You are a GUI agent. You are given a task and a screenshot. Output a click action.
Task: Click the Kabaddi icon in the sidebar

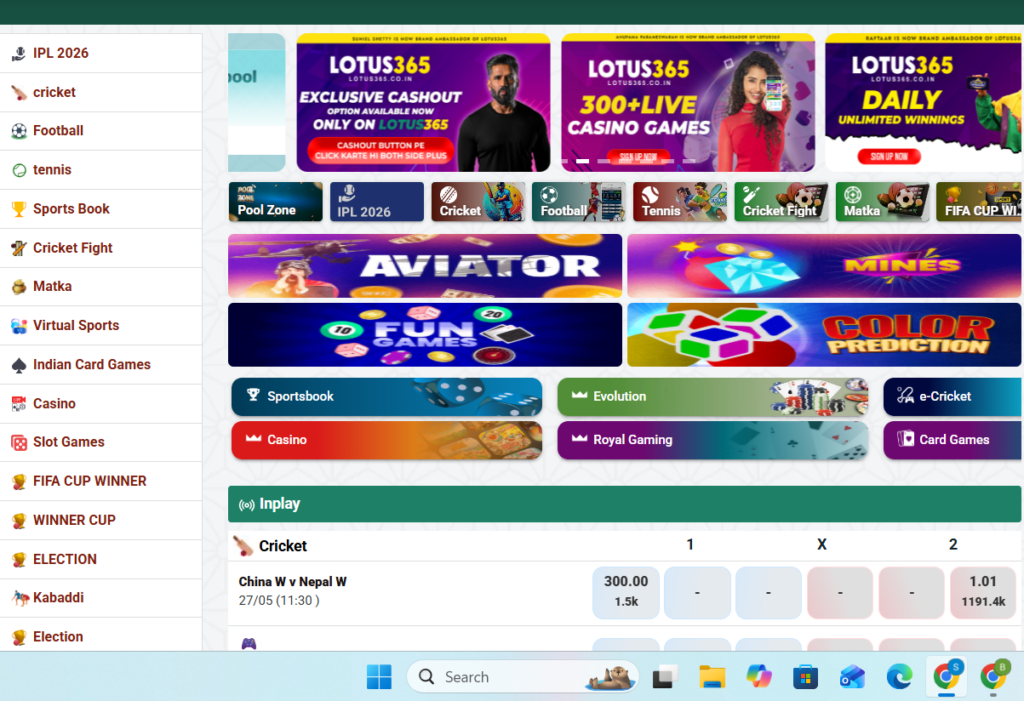(20, 598)
